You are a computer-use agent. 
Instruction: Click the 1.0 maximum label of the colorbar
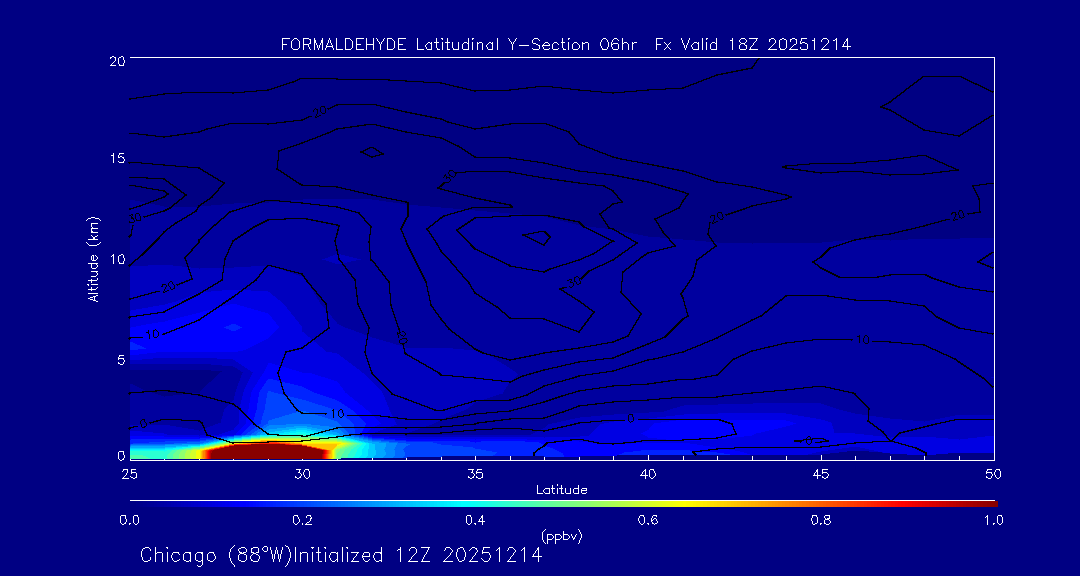click(993, 520)
